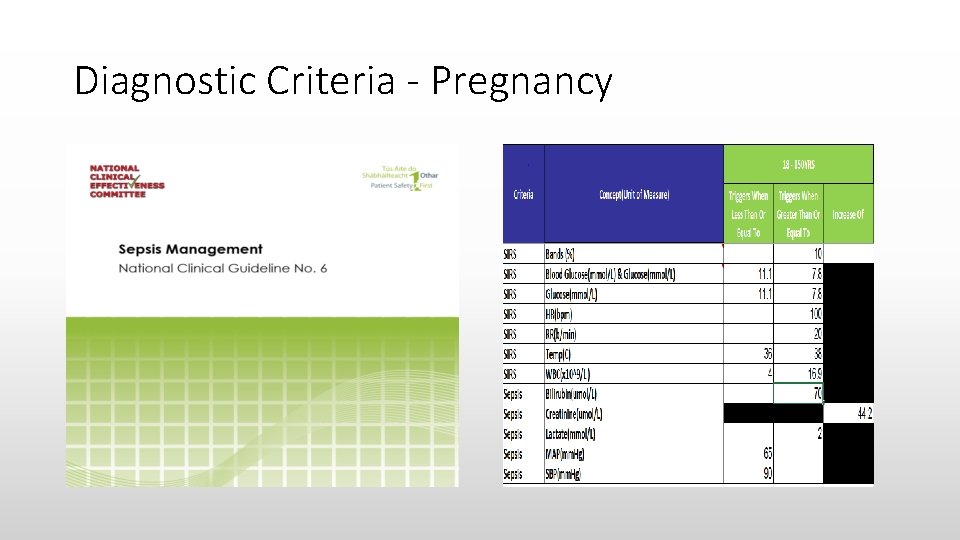Viewport: 960px width, 540px height.
Task: Click the "Sepsis" label in the MAP row
Action: pos(513,454)
